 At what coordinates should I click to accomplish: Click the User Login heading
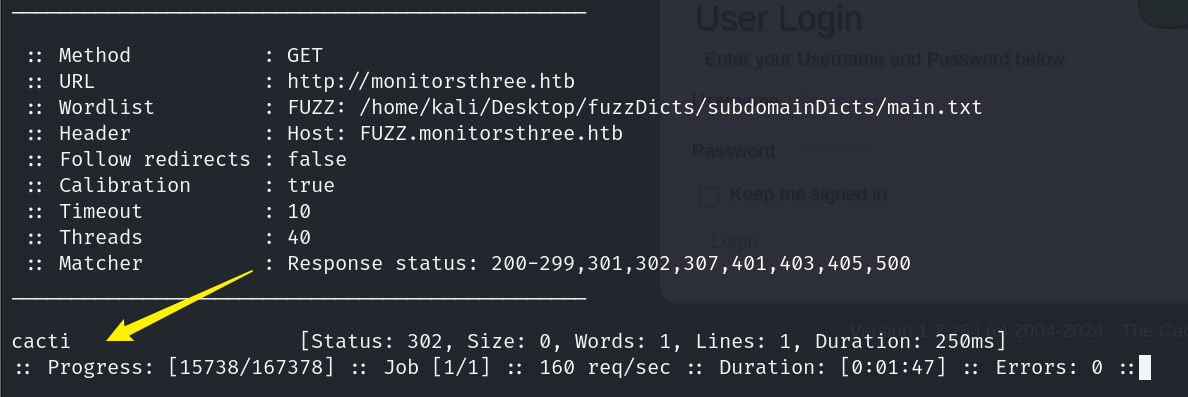[x=779, y=18]
